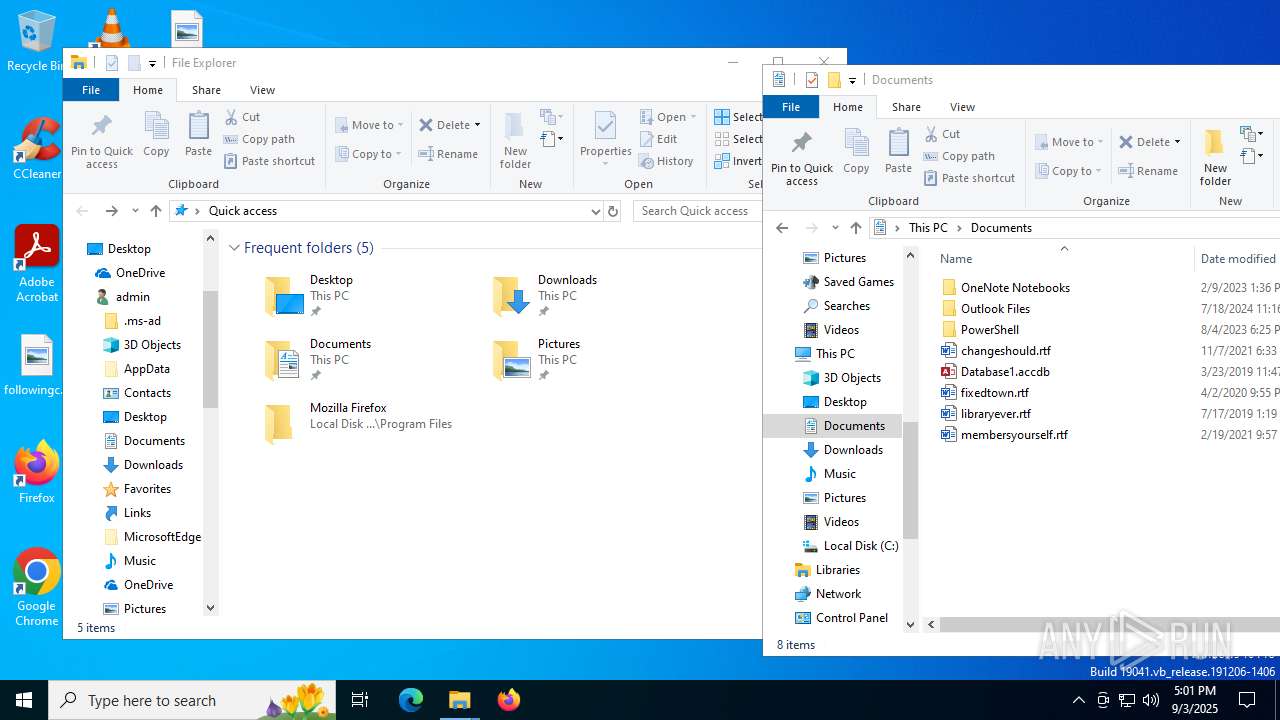This screenshot has width=1280, height=720.
Task: Go back in Documents window navigation
Action: point(782,228)
